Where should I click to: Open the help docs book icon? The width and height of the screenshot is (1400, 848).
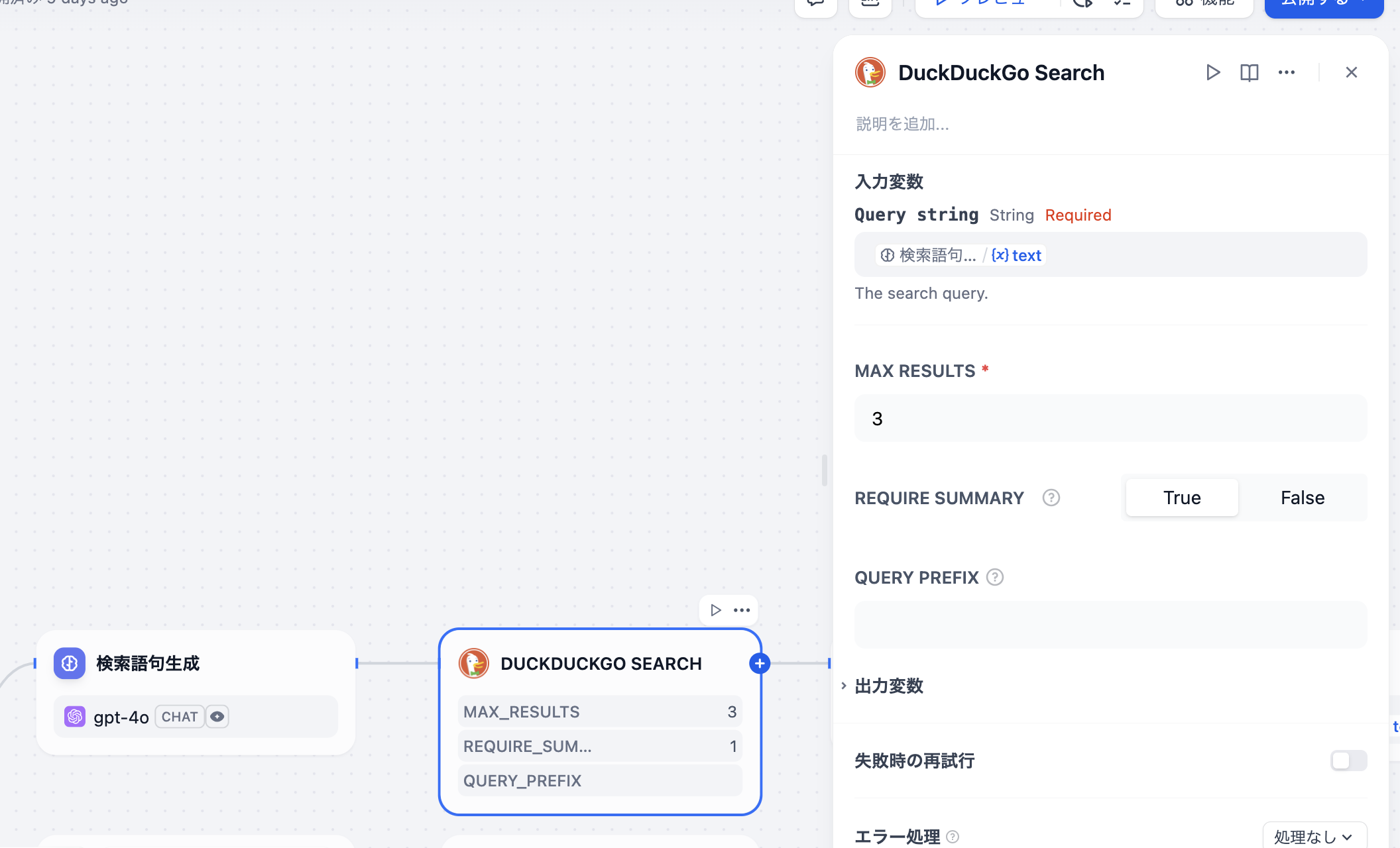[1249, 72]
